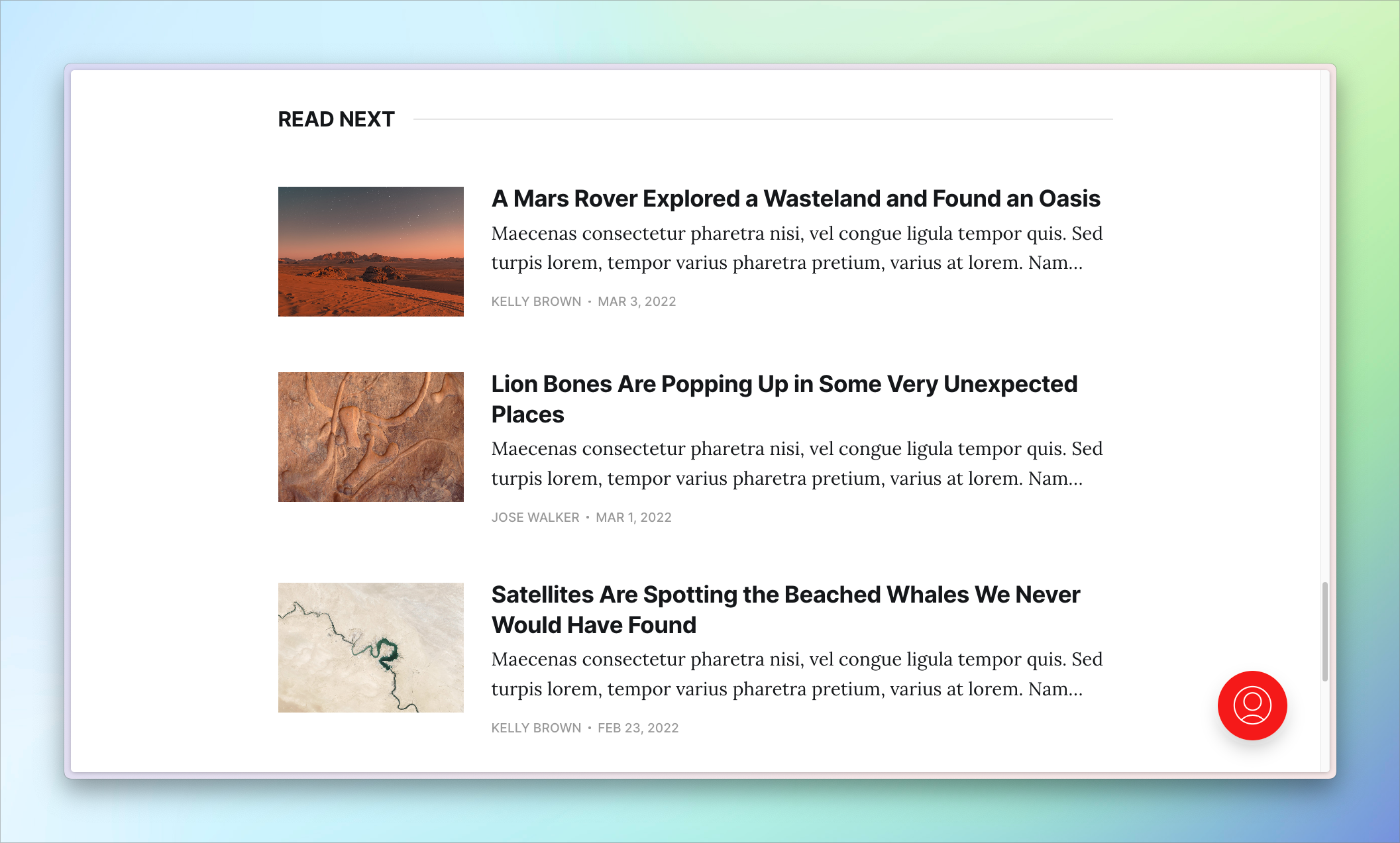The height and width of the screenshot is (843, 1400).
Task: Click the satellite river thumbnail image
Action: tap(371, 648)
